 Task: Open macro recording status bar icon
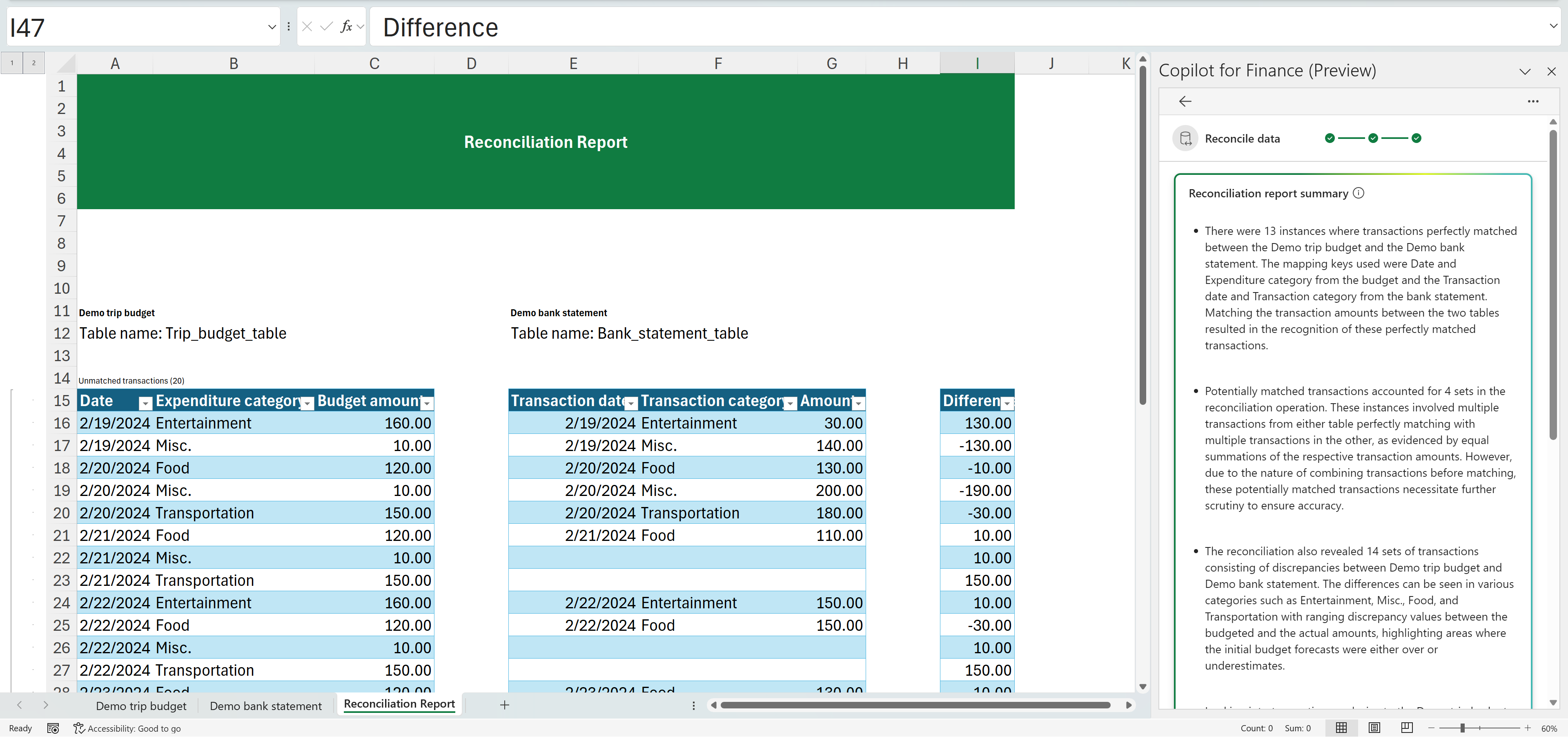pyautogui.click(x=53, y=728)
